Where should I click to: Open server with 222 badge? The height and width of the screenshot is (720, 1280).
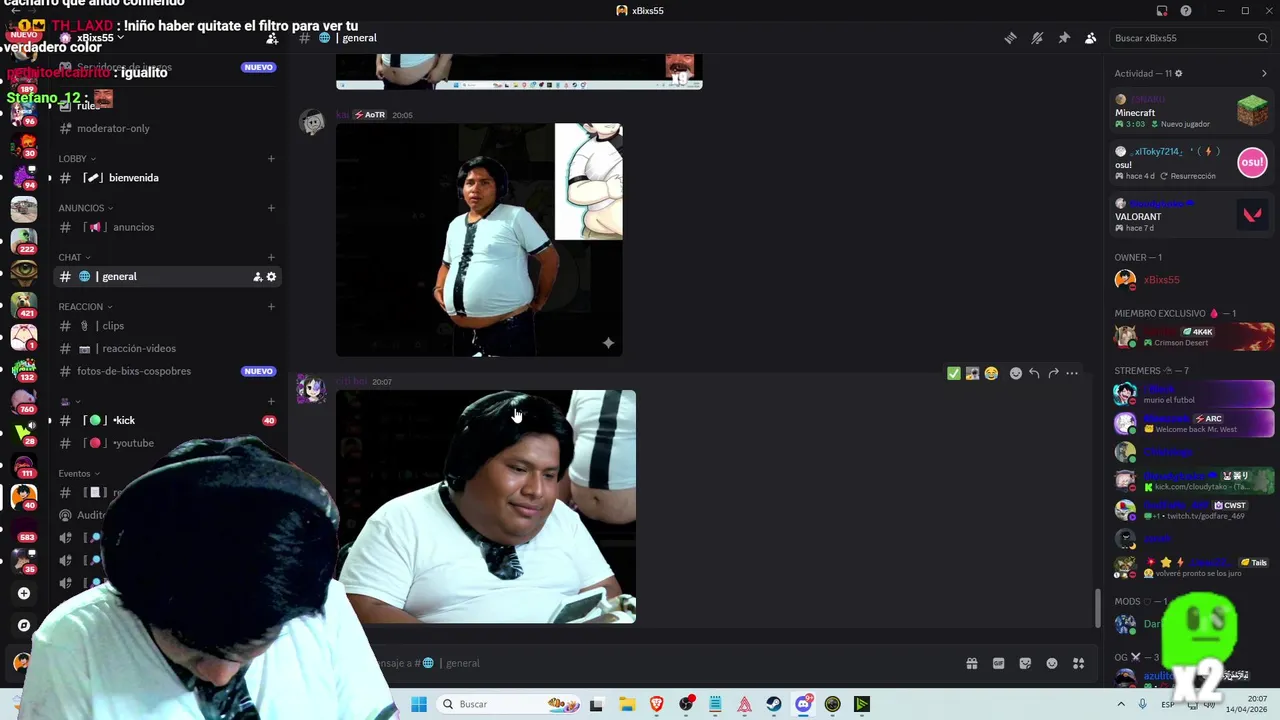pos(24,240)
